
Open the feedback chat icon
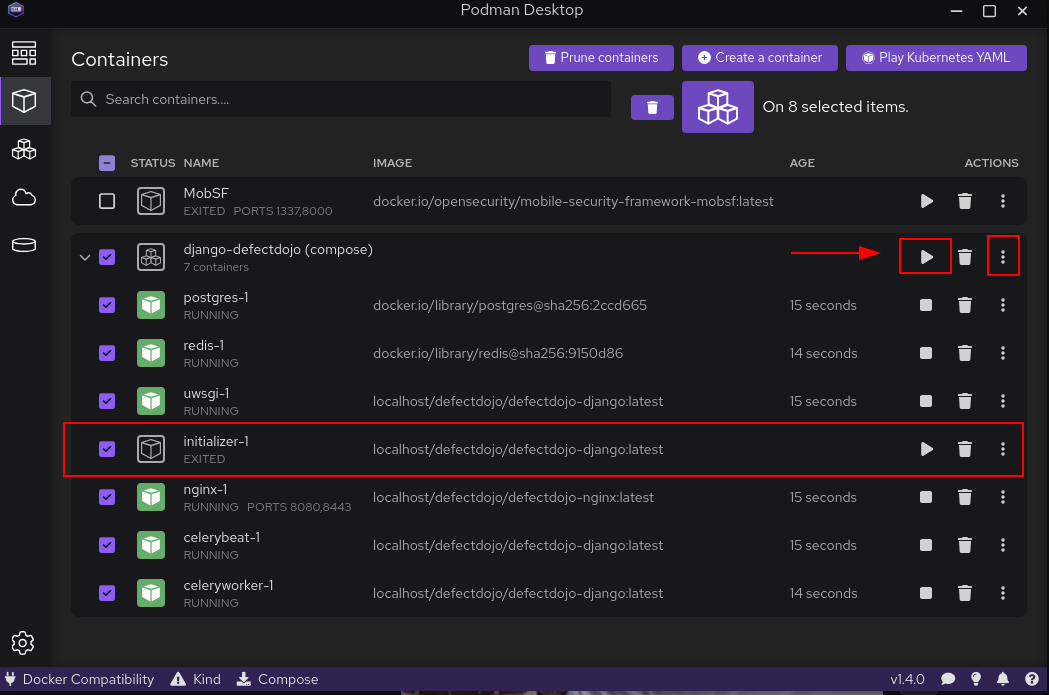pos(948,679)
